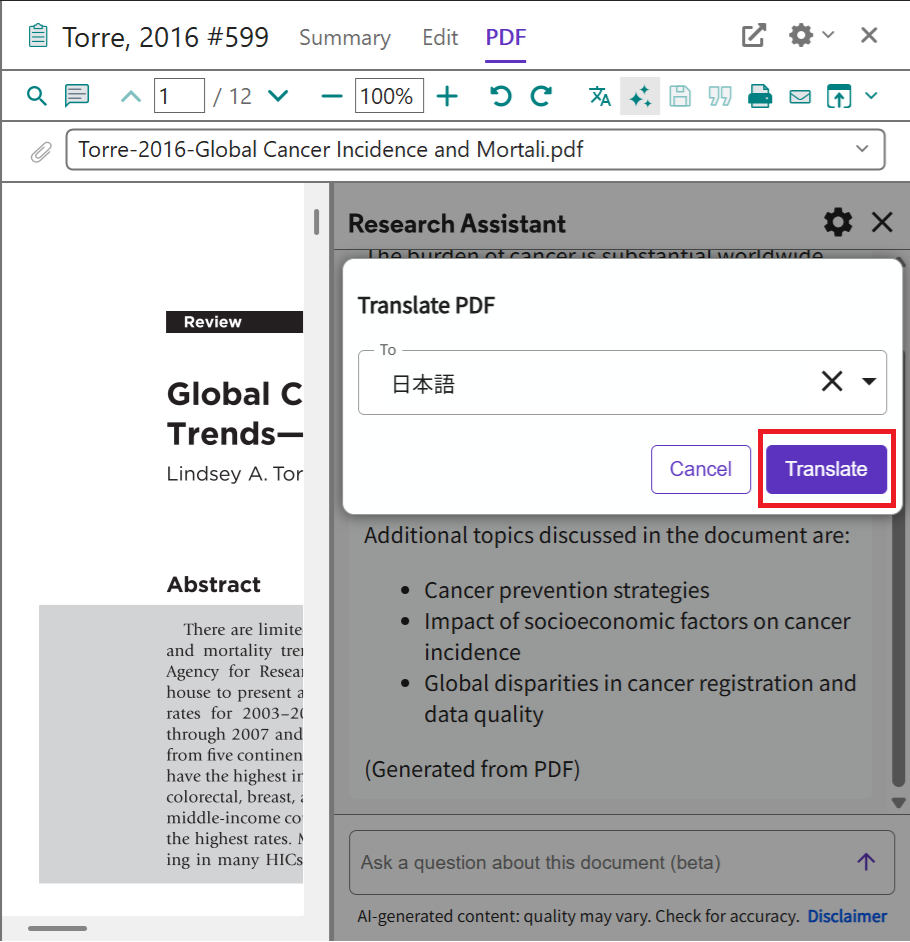
Task: Expand the language selection dropdown arrow
Action: [x=869, y=382]
